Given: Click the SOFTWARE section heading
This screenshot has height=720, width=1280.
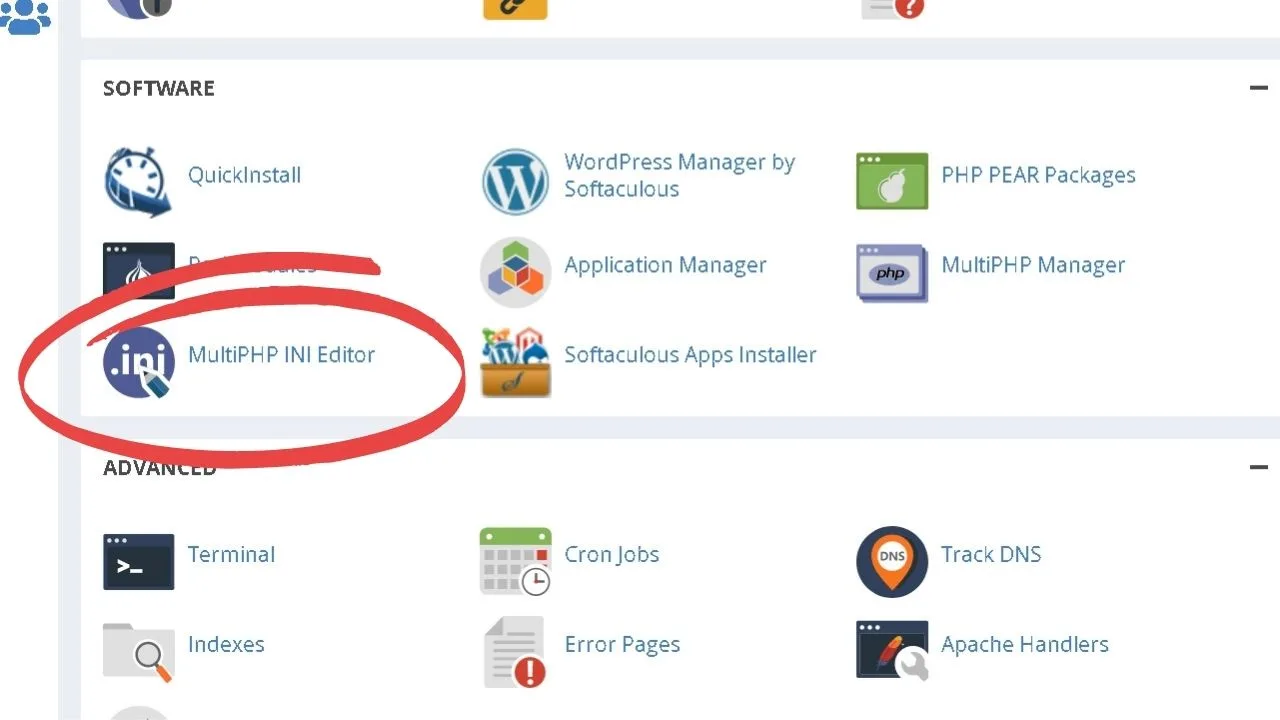Looking at the screenshot, I should (159, 88).
